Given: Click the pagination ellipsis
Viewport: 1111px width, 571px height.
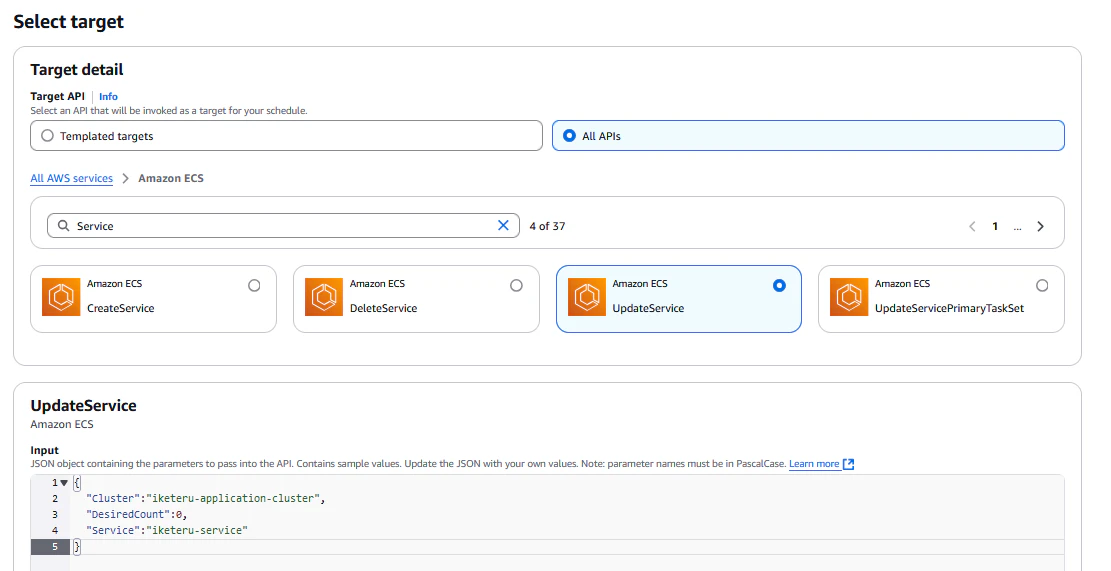Looking at the screenshot, I should click(x=1017, y=227).
